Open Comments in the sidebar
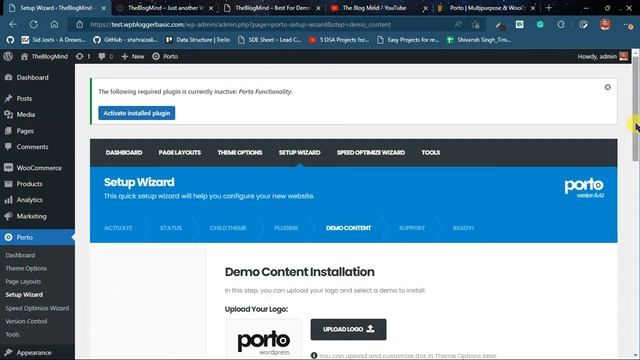This screenshot has height=360, width=640. (x=32, y=147)
